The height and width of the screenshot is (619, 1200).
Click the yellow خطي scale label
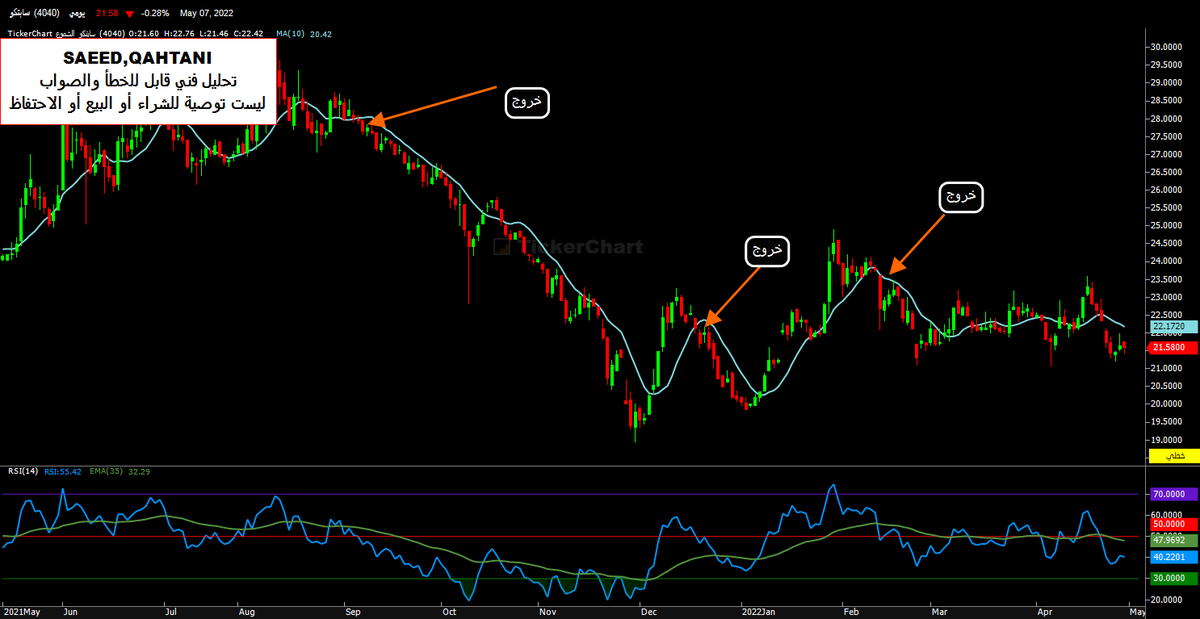click(1173, 455)
